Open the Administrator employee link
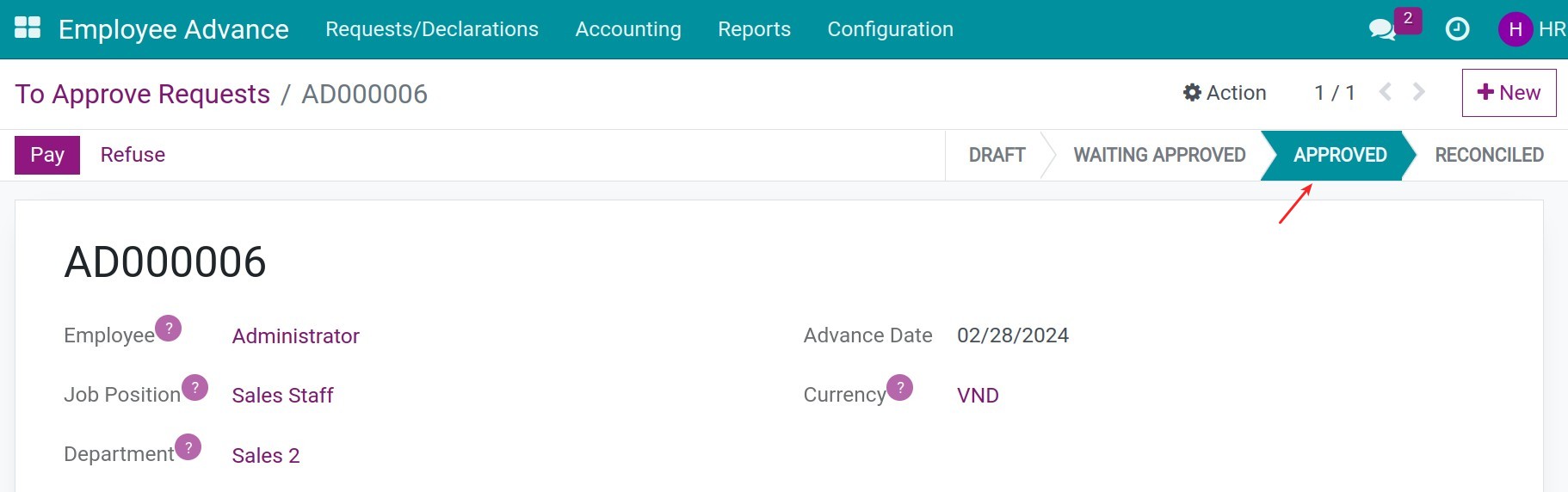1568x492 pixels. [x=295, y=336]
